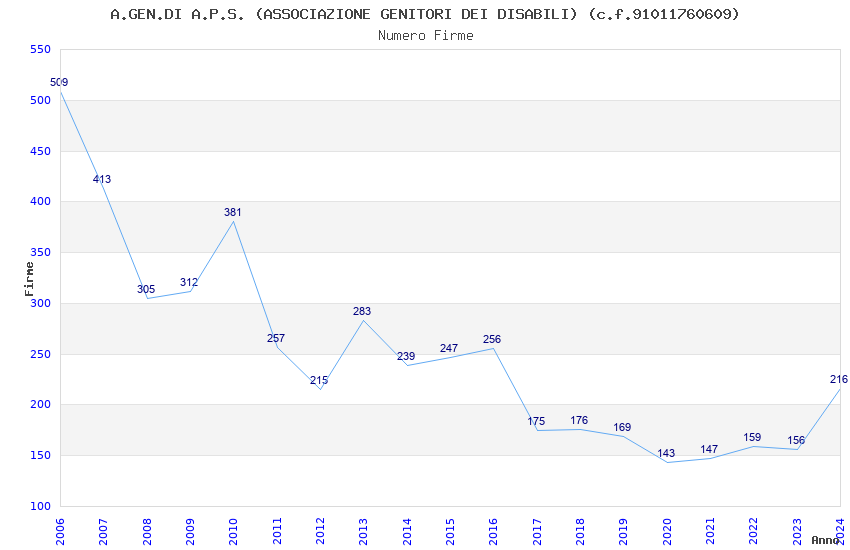Click the y-axis value 150
The image size is (850, 550).
click(41, 456)
